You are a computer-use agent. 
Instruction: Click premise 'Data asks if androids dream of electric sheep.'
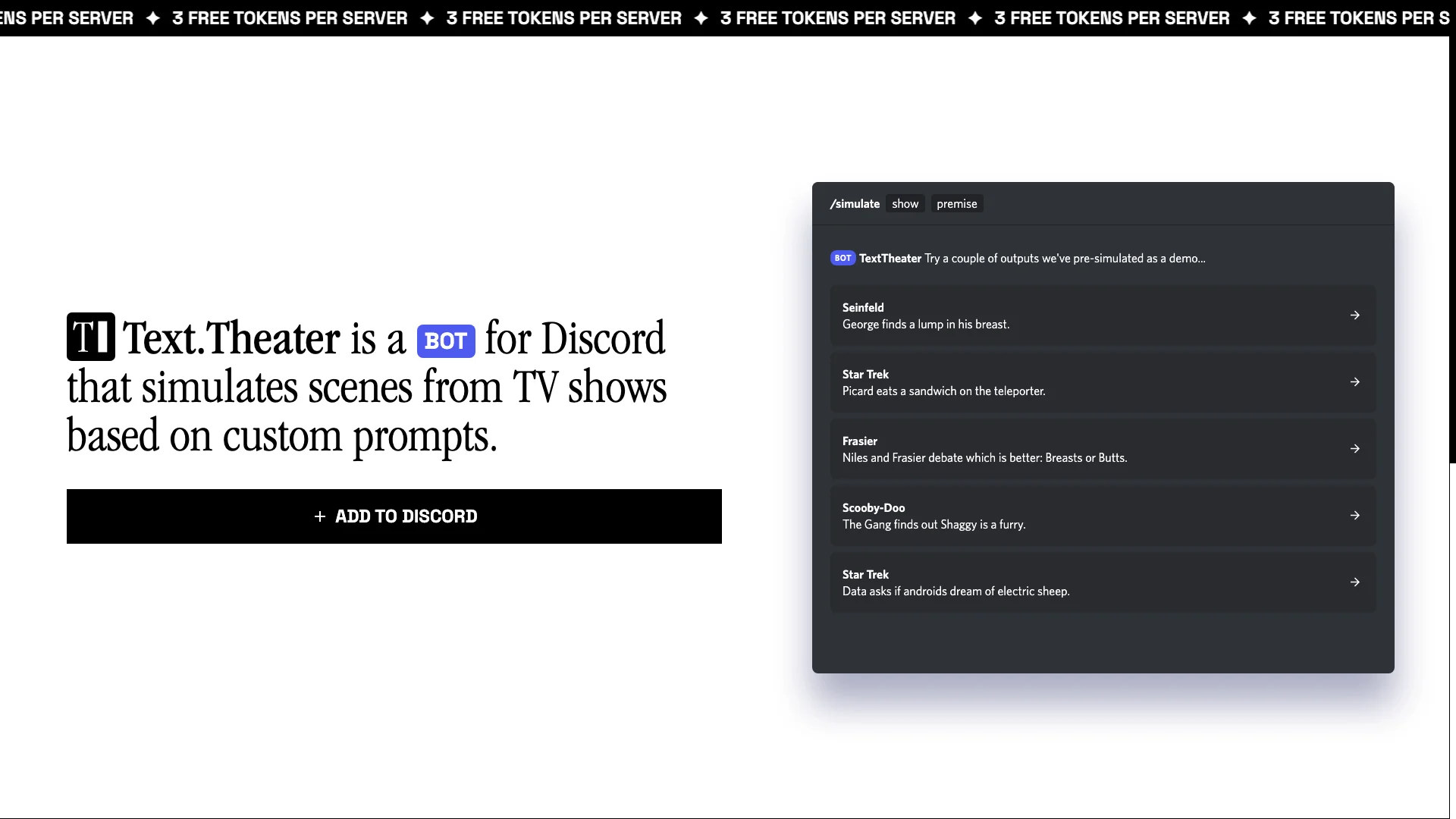pyautogui.click(x=955, y=591)
